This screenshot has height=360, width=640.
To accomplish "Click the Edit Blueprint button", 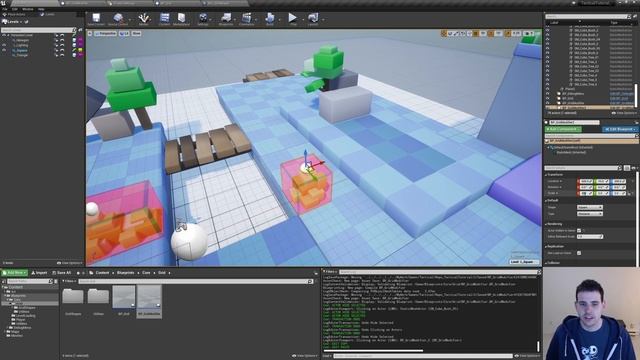I will [x=620, y=129].
